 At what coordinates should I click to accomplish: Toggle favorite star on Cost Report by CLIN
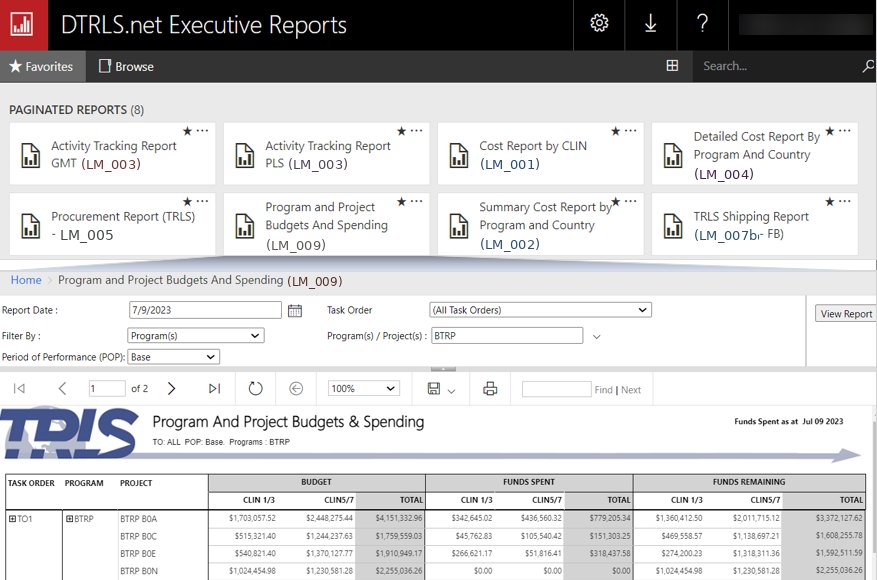616,131
